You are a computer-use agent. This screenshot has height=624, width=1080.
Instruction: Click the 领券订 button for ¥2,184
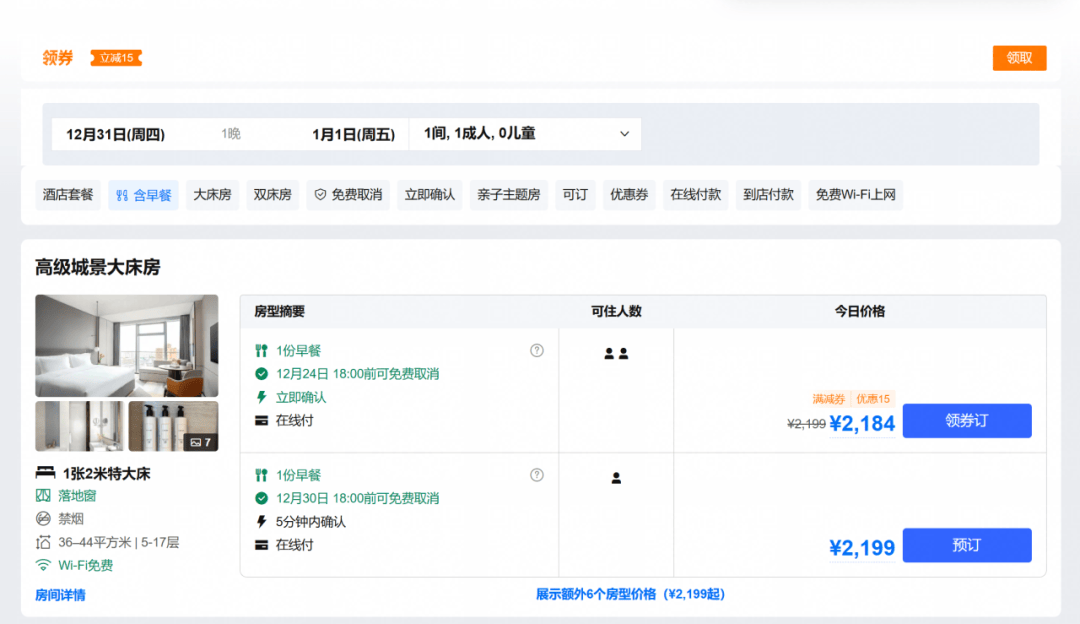(967, 421)
